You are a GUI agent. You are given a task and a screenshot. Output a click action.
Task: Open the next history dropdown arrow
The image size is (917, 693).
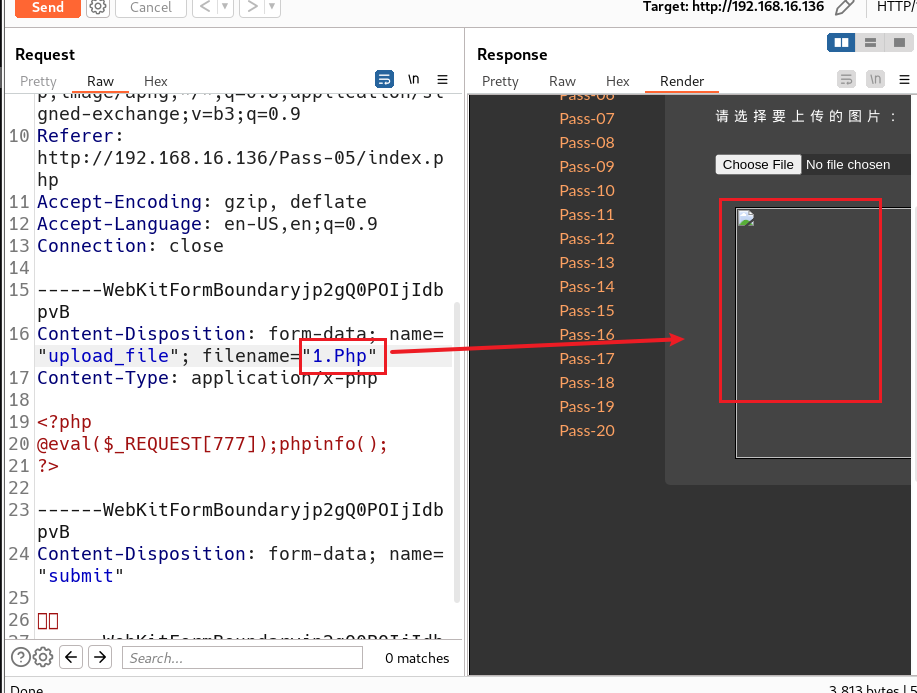click(273, 7)
